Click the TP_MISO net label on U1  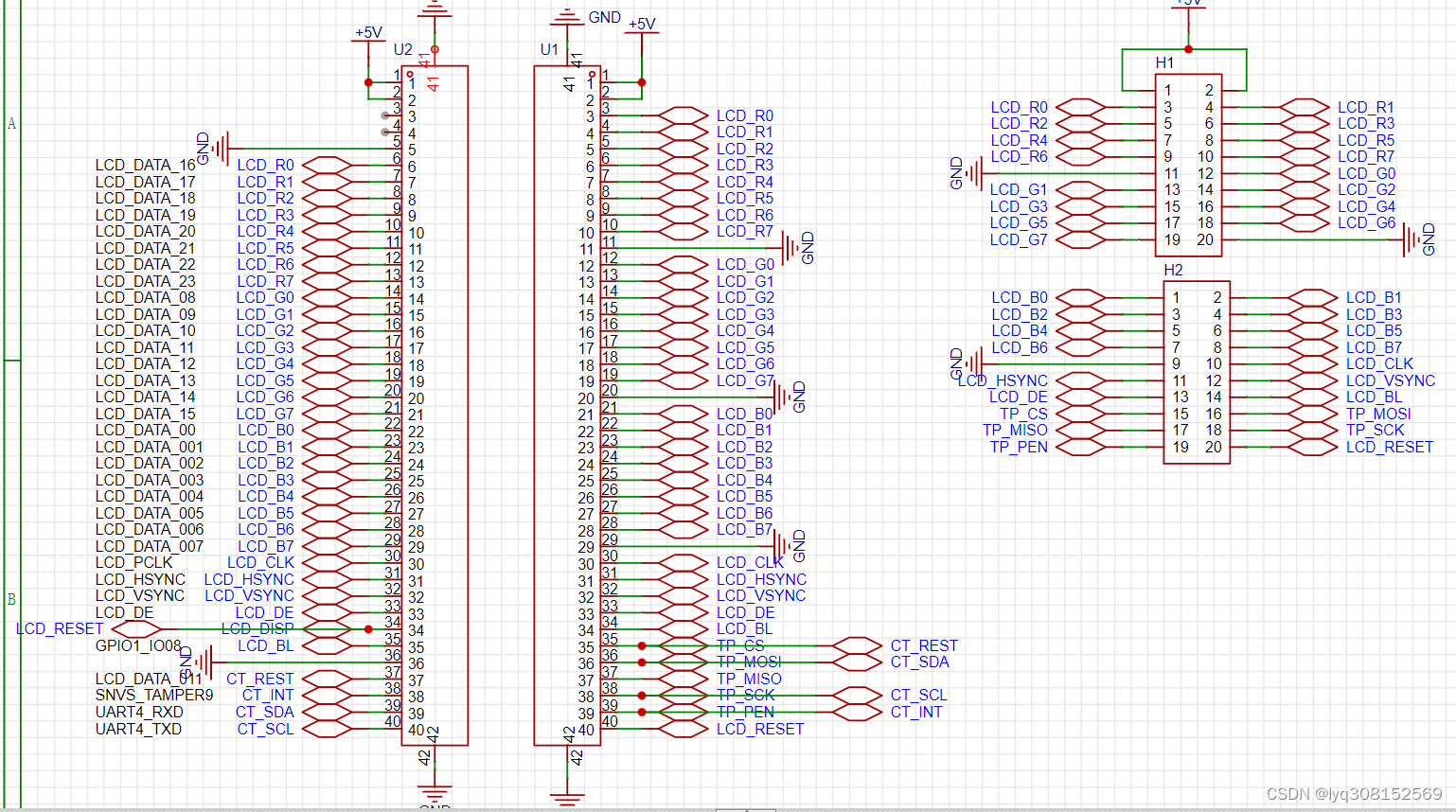point(749,679)
